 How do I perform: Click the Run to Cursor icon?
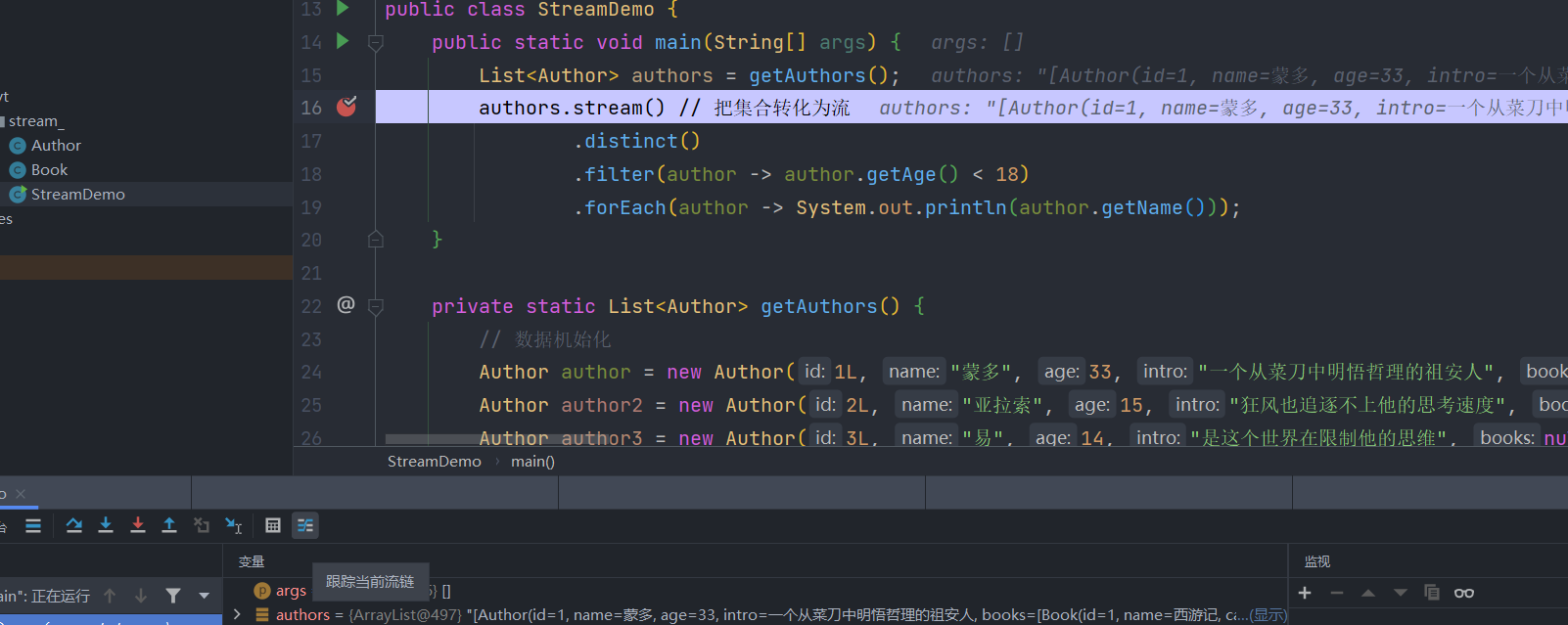234,525
